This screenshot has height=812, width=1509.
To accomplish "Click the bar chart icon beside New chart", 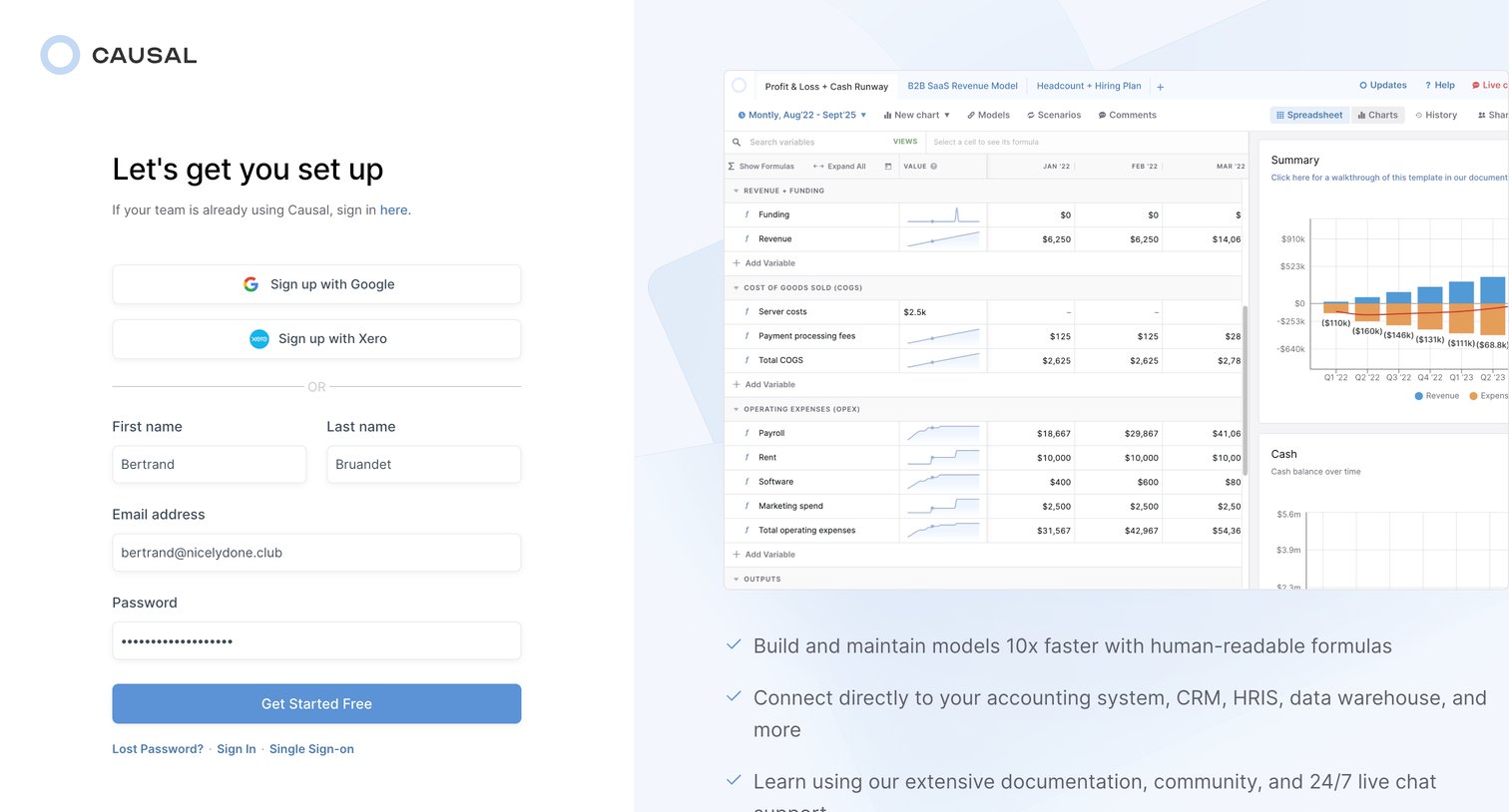I will pos(887,116).
